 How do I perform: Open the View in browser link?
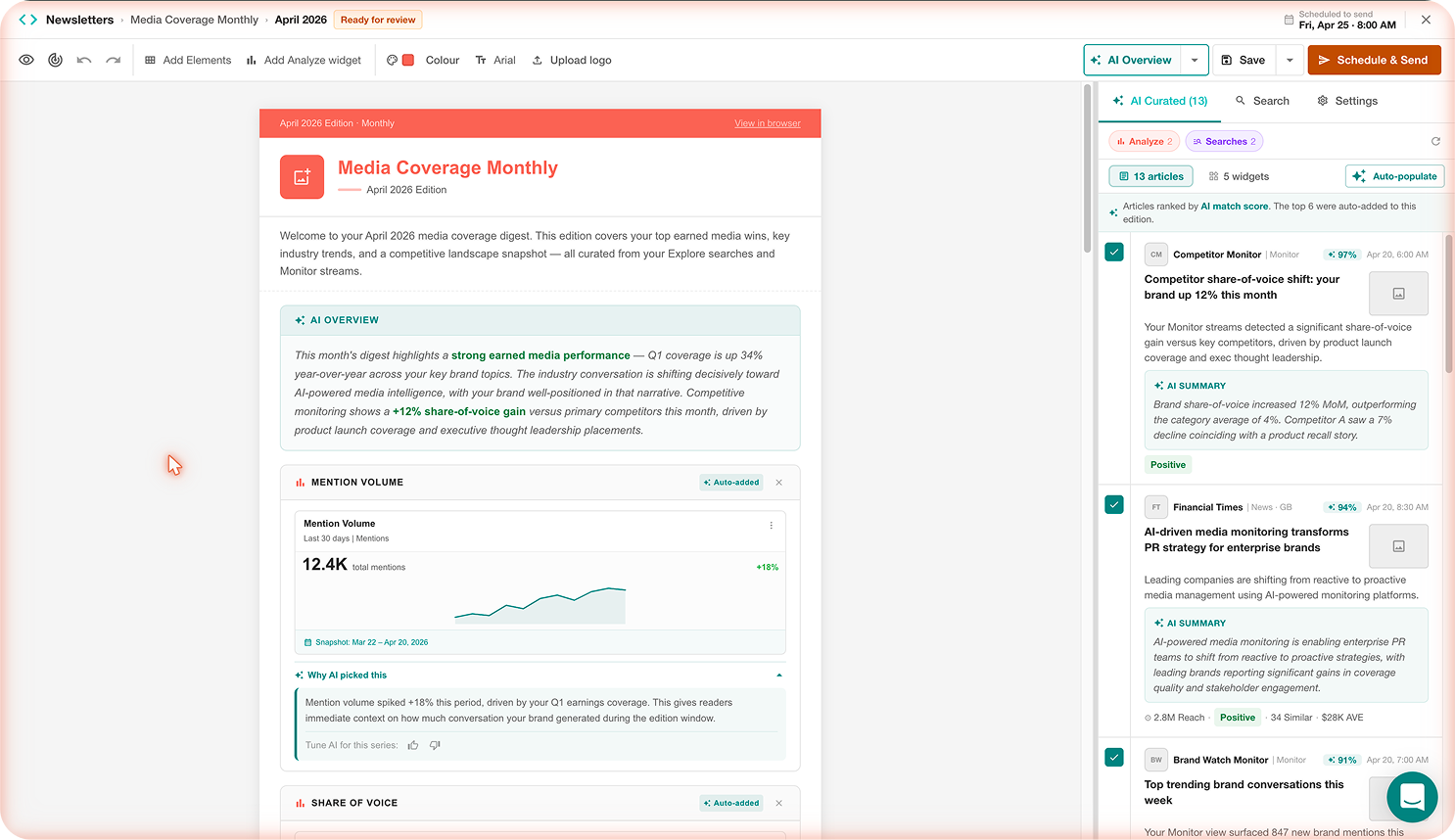click(768, 123)
